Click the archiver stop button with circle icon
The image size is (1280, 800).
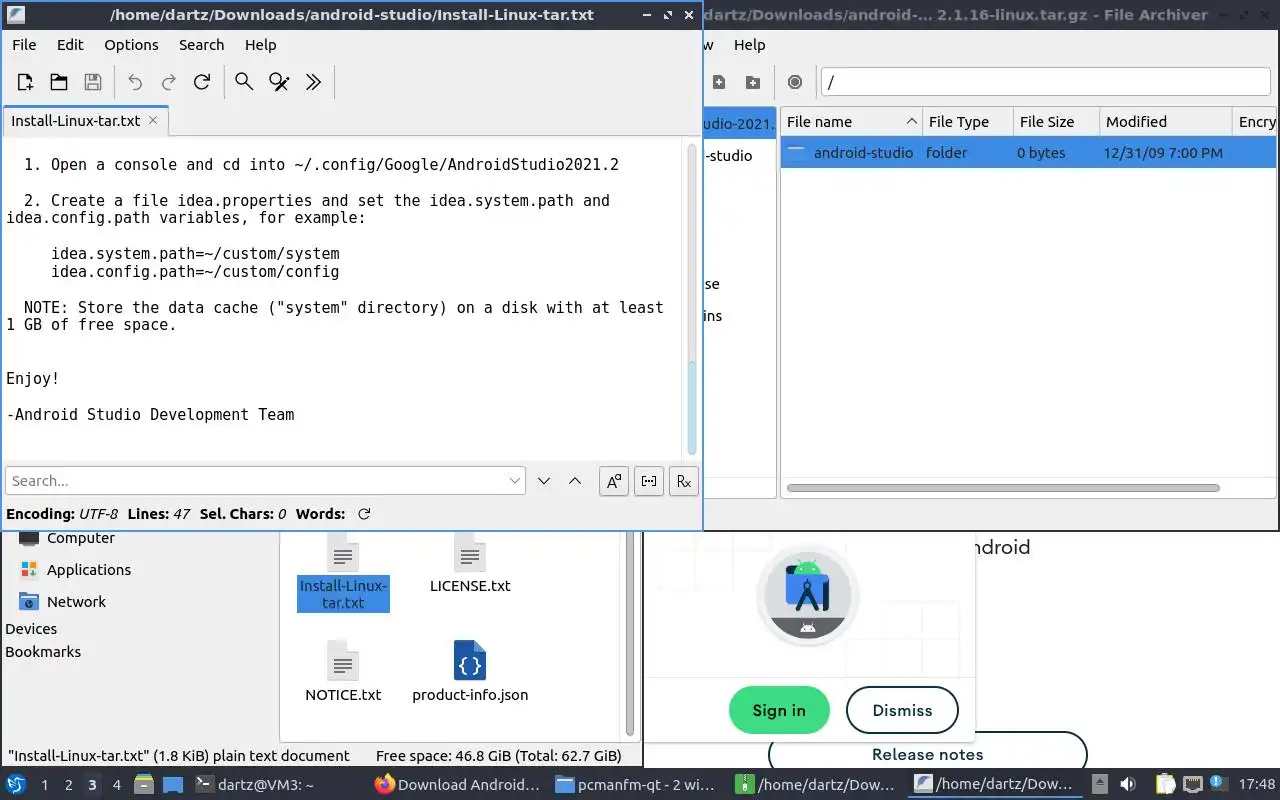(x=795, y=82)
